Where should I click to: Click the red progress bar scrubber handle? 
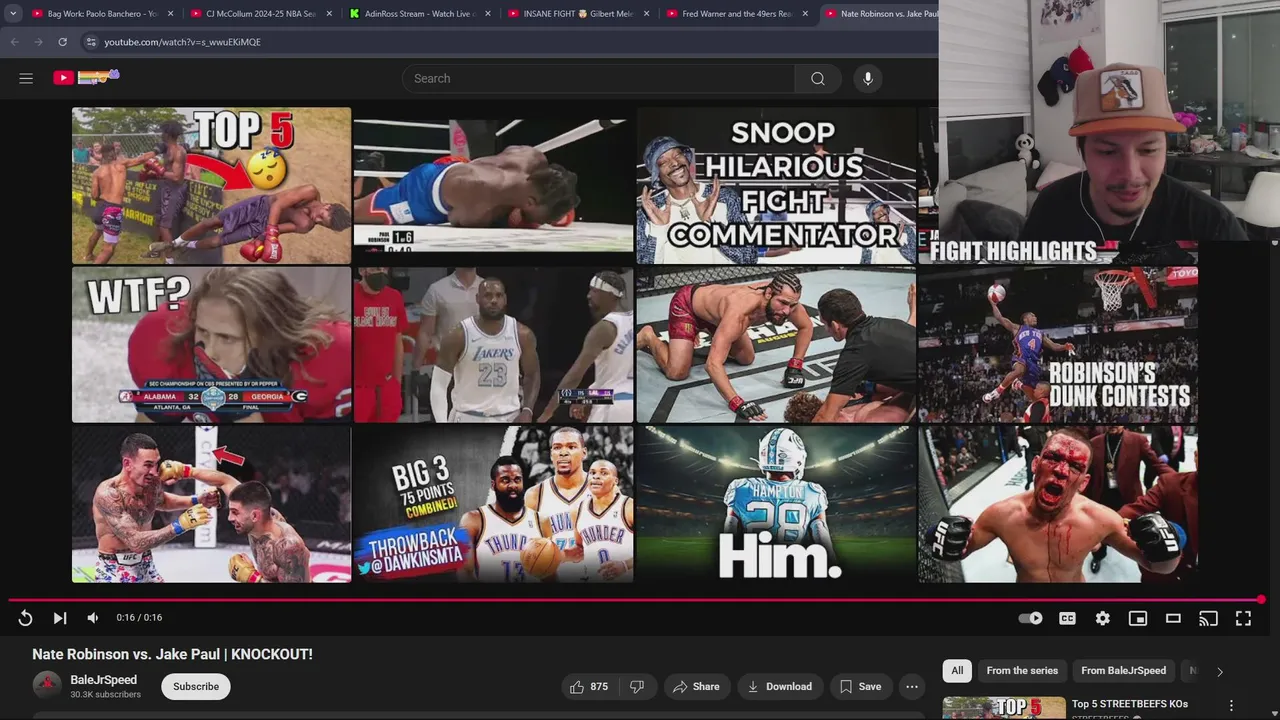pos(1261,600)
